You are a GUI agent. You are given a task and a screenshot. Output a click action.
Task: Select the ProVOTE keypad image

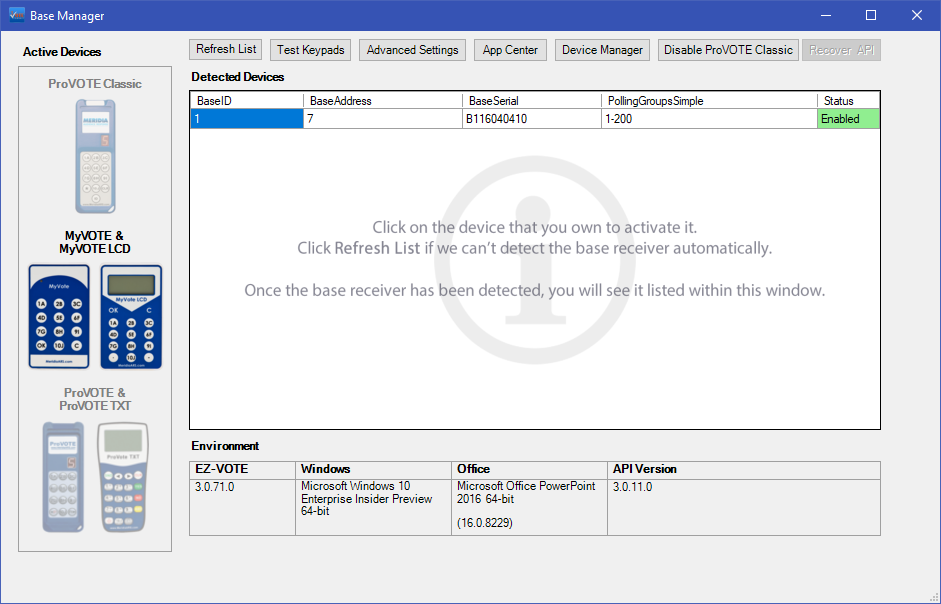(x=63, y=477)
